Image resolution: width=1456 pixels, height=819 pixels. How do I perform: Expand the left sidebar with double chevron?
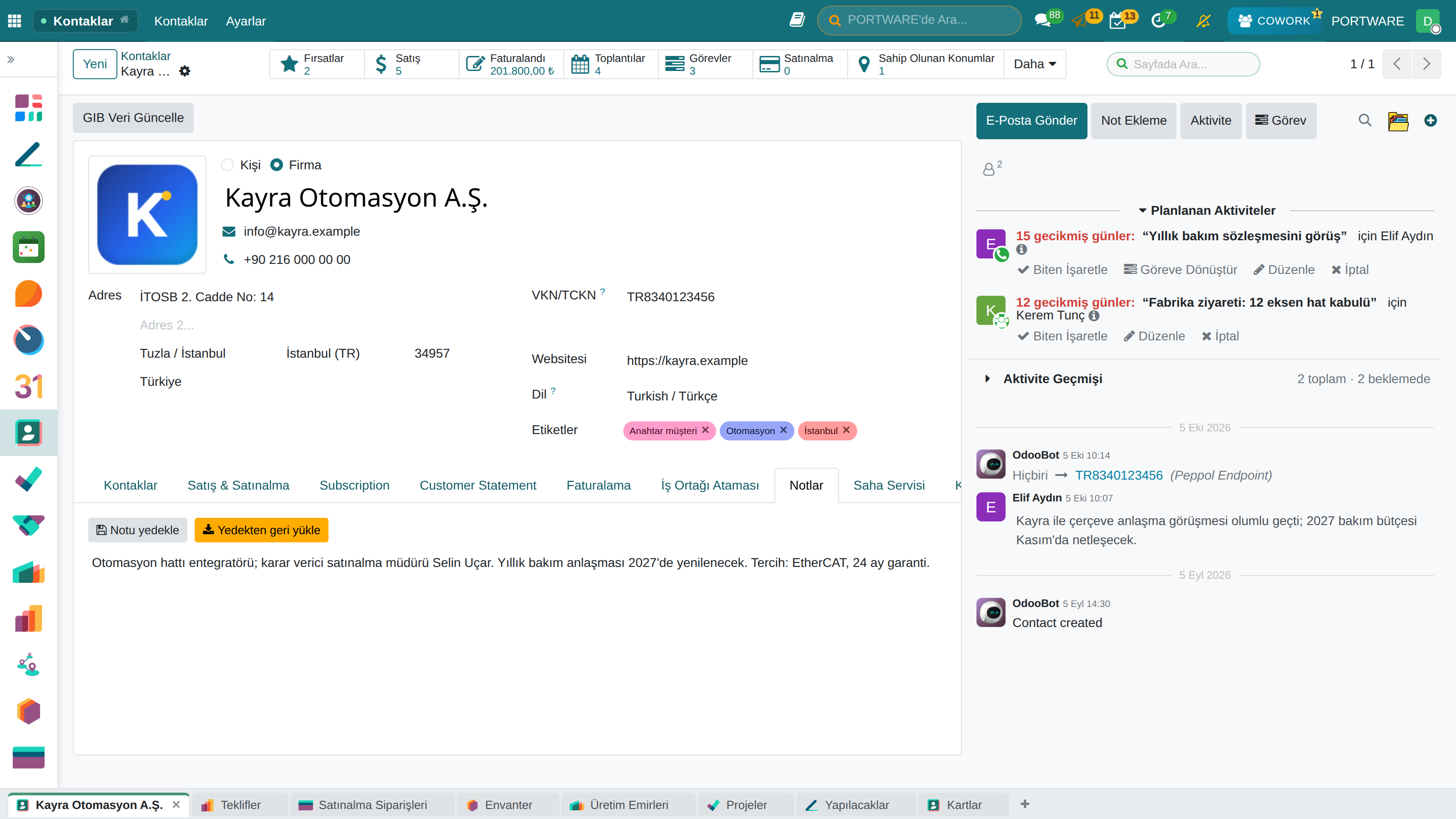(11, 59)
